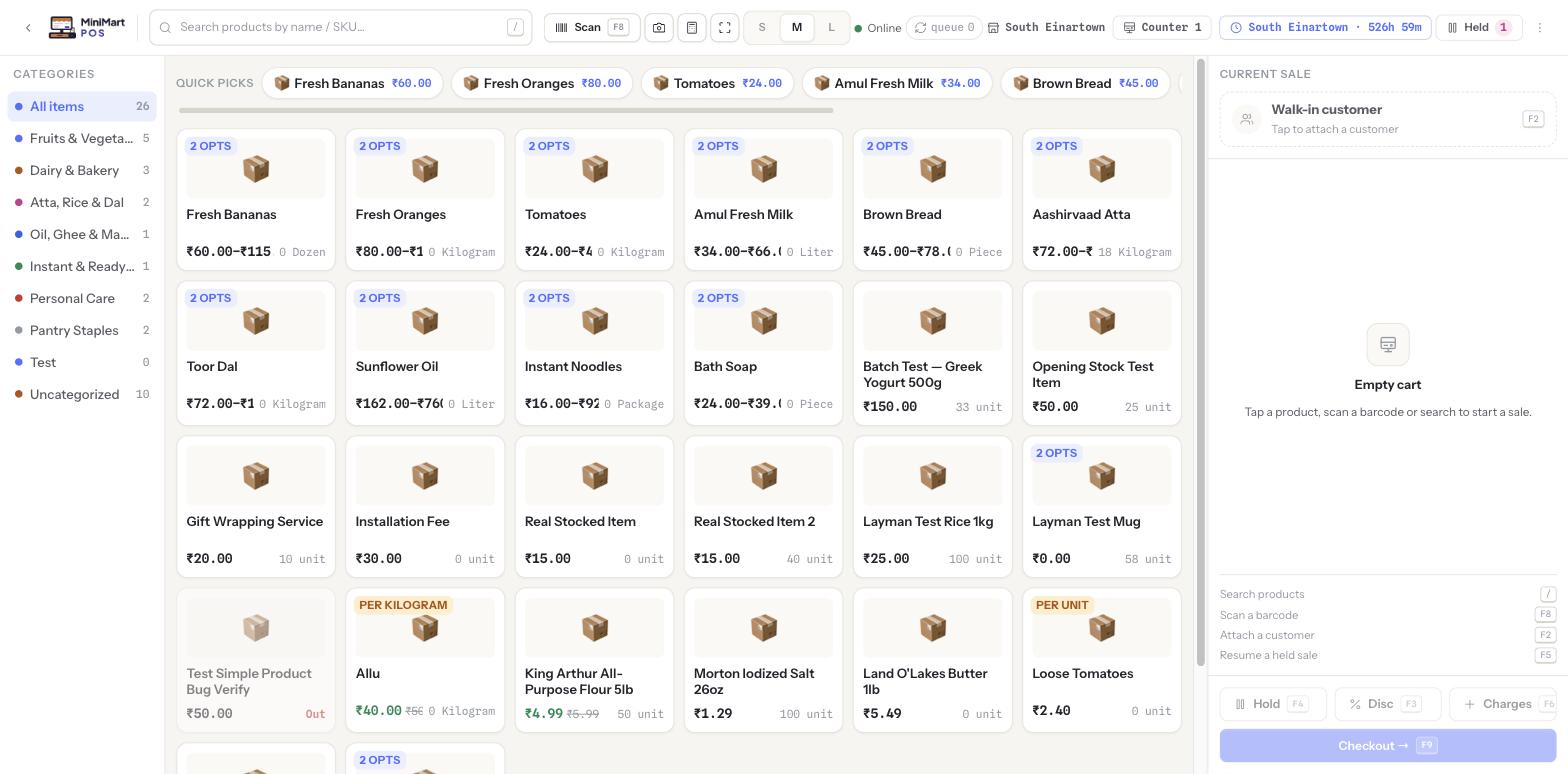The image size is (1568, 774).
Task: Click the Hold sale button
Action: pos(1272,704)
